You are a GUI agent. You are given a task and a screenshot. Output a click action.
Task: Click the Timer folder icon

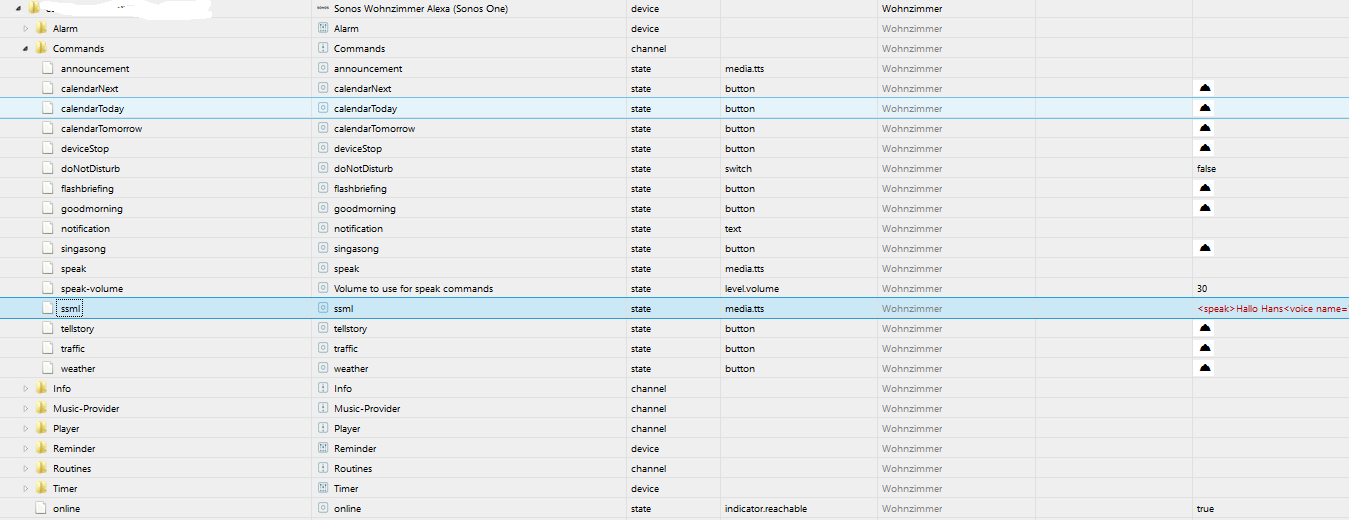pos(41,488)
